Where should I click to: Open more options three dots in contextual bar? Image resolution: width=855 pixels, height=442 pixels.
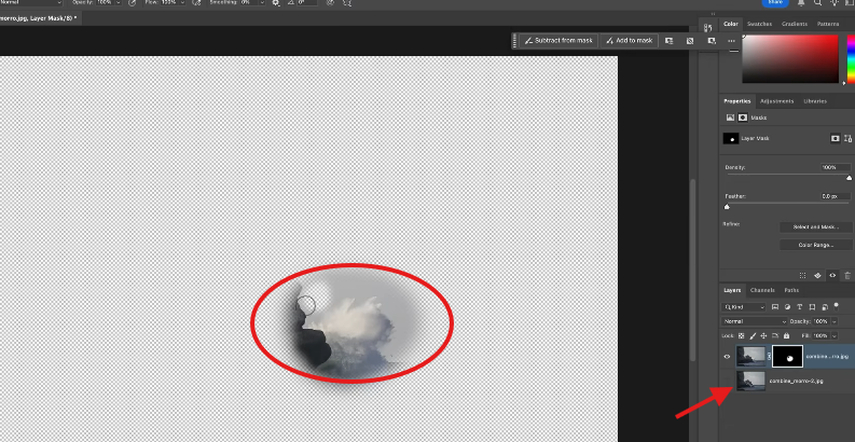pos(731,41)
